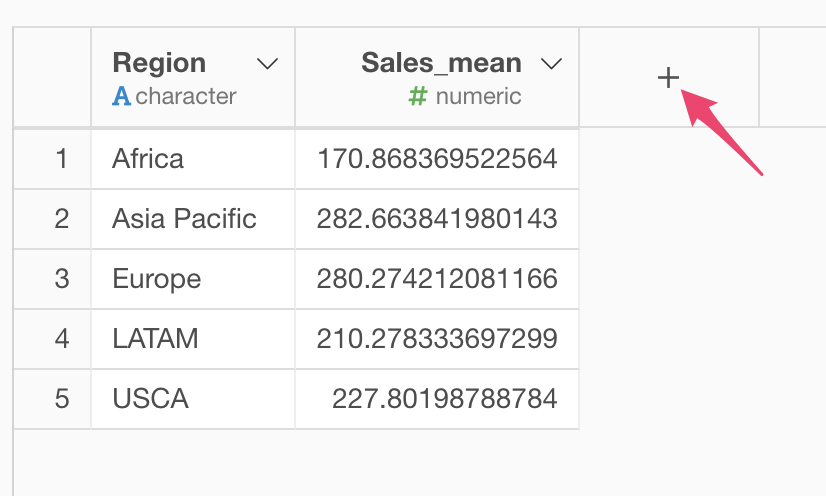The width and height of the screenshot is (826, 496).
Task: Select row number 3
Action: click(62, 279)
